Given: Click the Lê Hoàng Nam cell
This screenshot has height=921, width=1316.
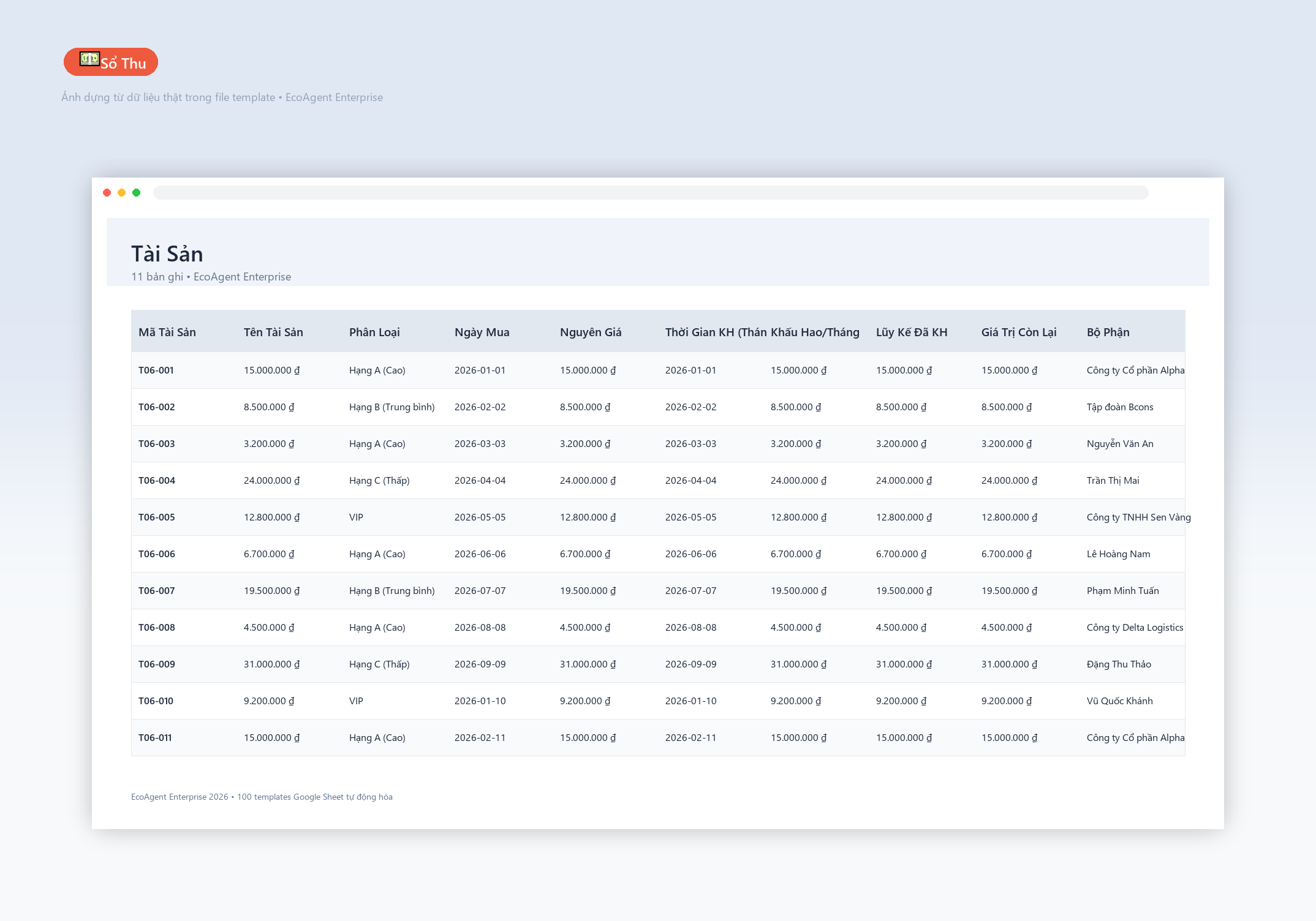Looking at the screenshot, I should coord(1119,554).
